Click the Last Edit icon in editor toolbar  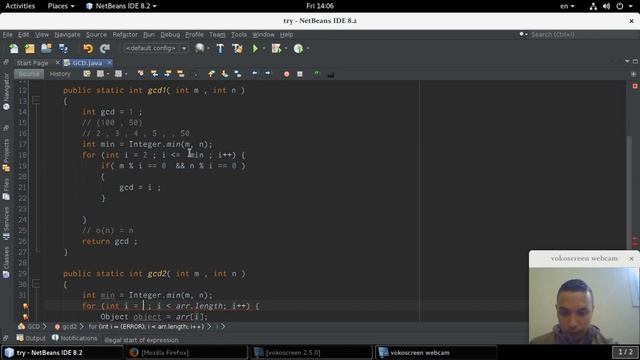point(87,74)
